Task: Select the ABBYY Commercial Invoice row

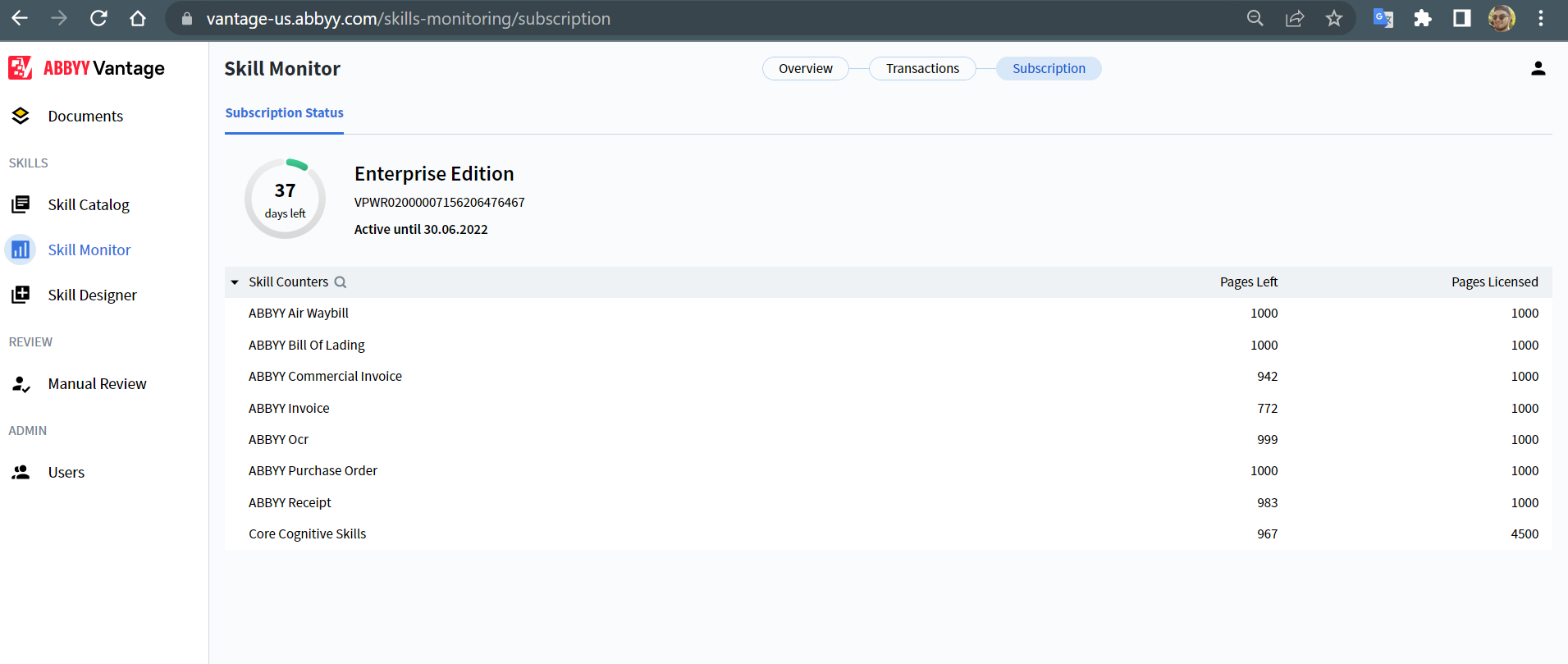Action: [x=889, y=377]
